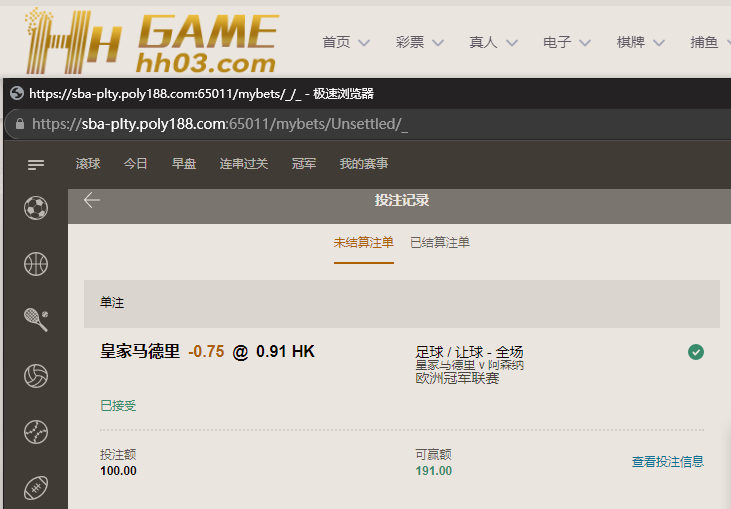Open the 连串过关 menu item
This screenshot has width=731, height=509.
pos(244,164)
